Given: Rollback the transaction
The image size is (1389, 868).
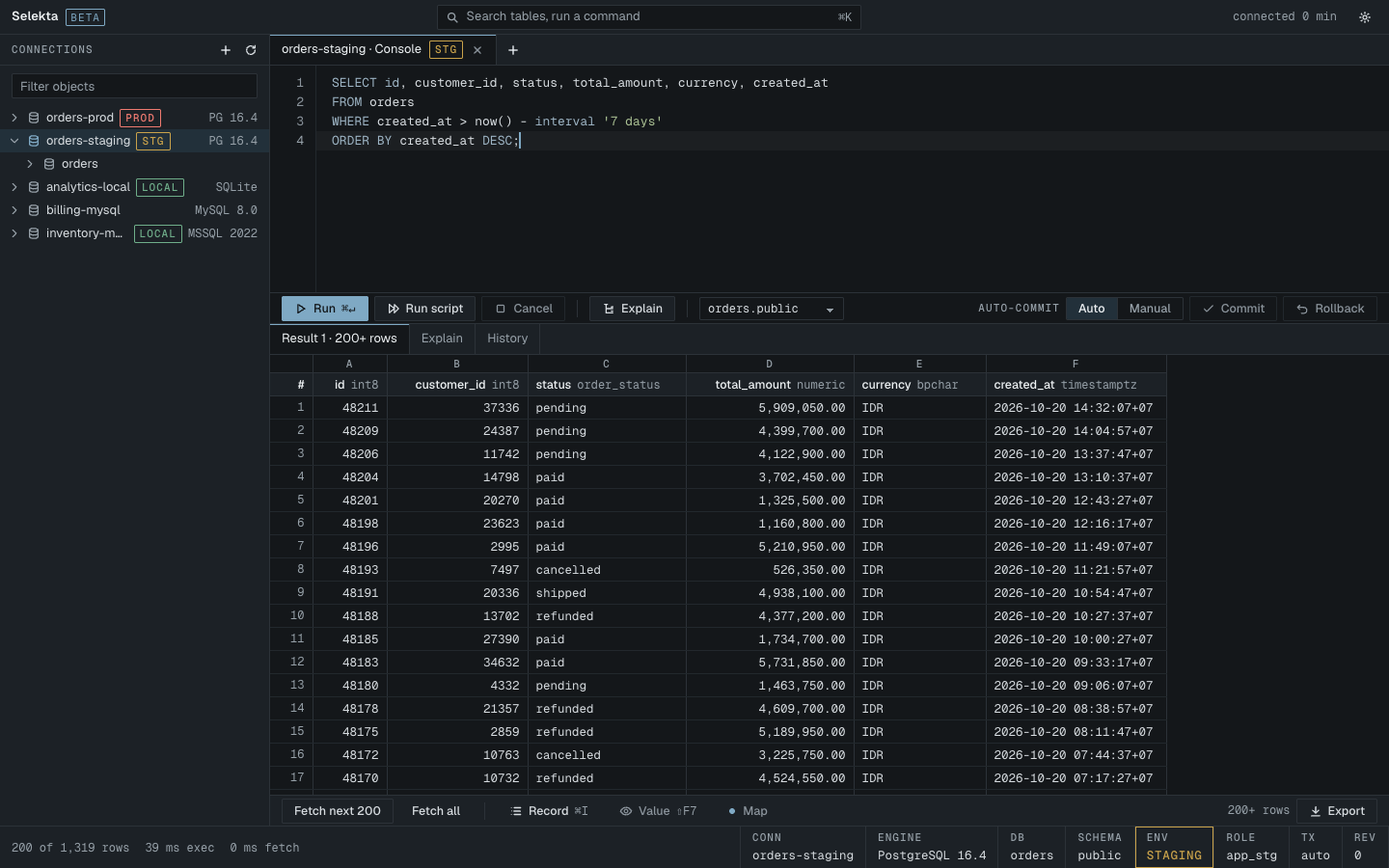Looking at the screenshot, I should (x=1330, y=309).
